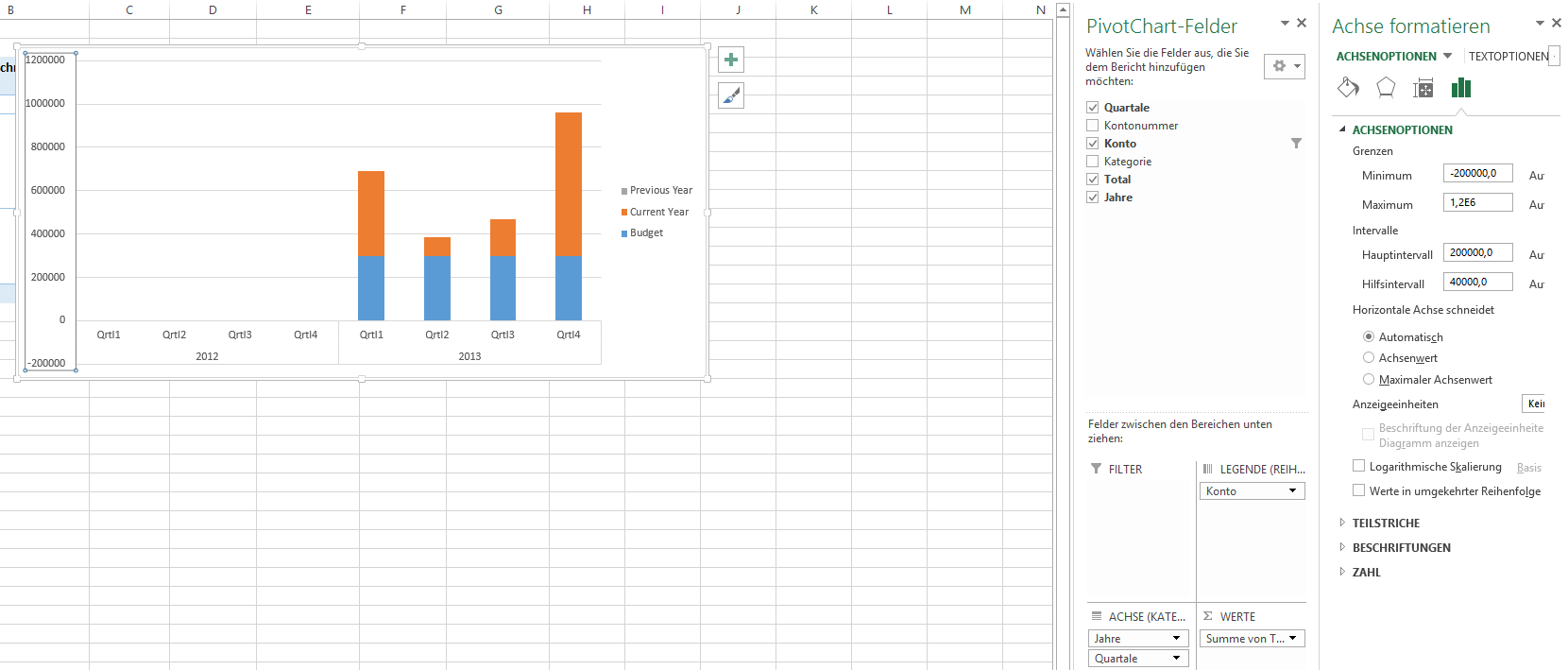Select Effects pentagon icon
Screen dimensions: 1568x670
(x=1386, y=88)
